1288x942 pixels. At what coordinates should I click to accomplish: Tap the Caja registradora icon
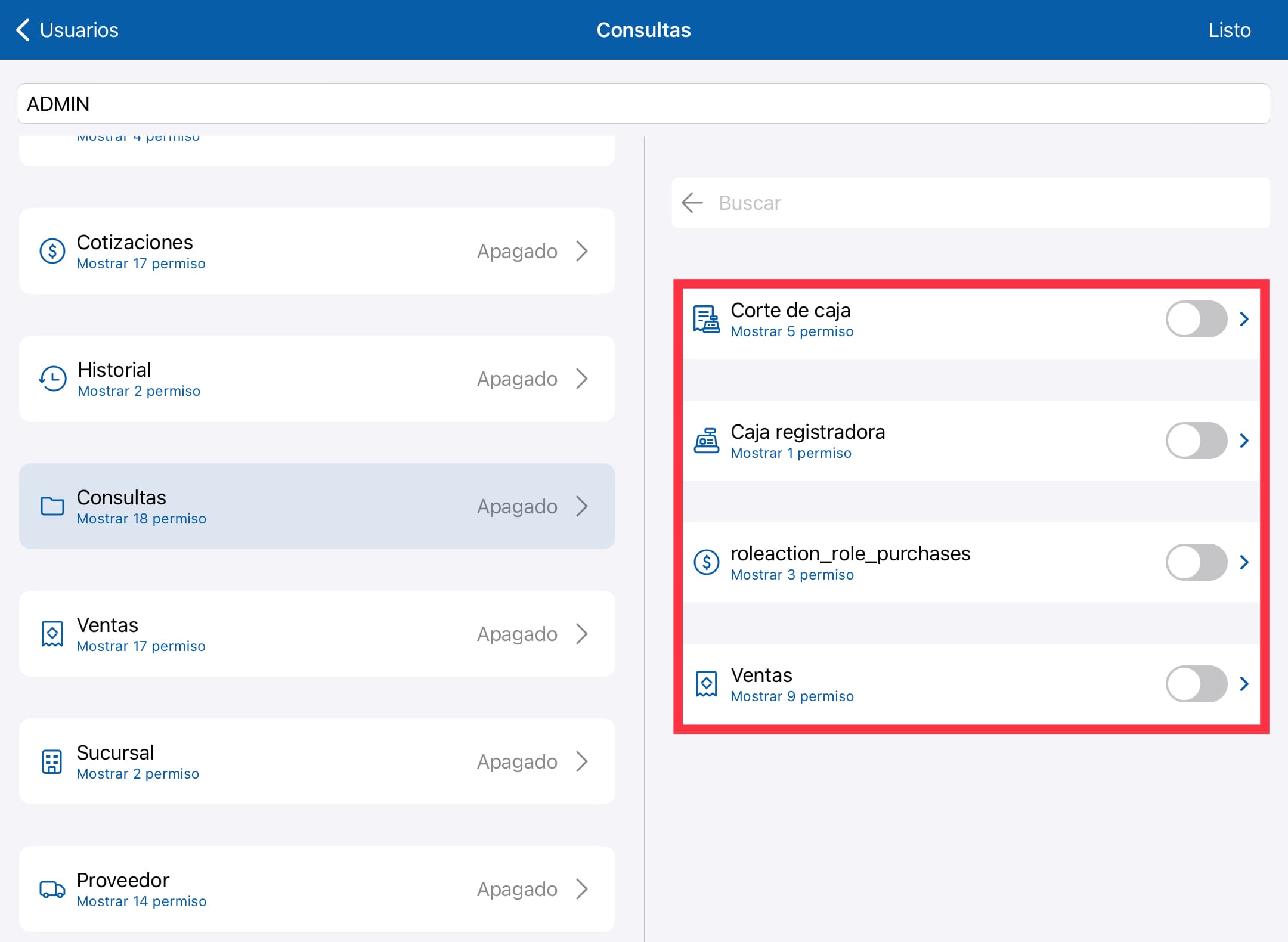click(707, 441)
